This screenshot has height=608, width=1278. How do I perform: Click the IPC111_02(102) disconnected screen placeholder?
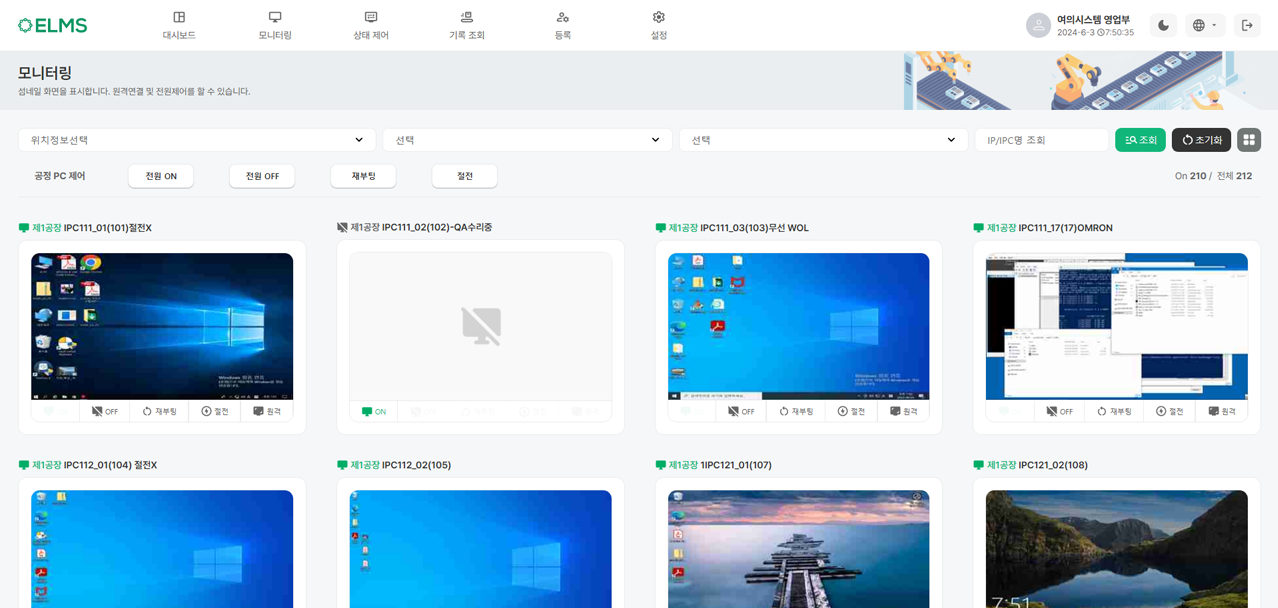tap(481, 326)
